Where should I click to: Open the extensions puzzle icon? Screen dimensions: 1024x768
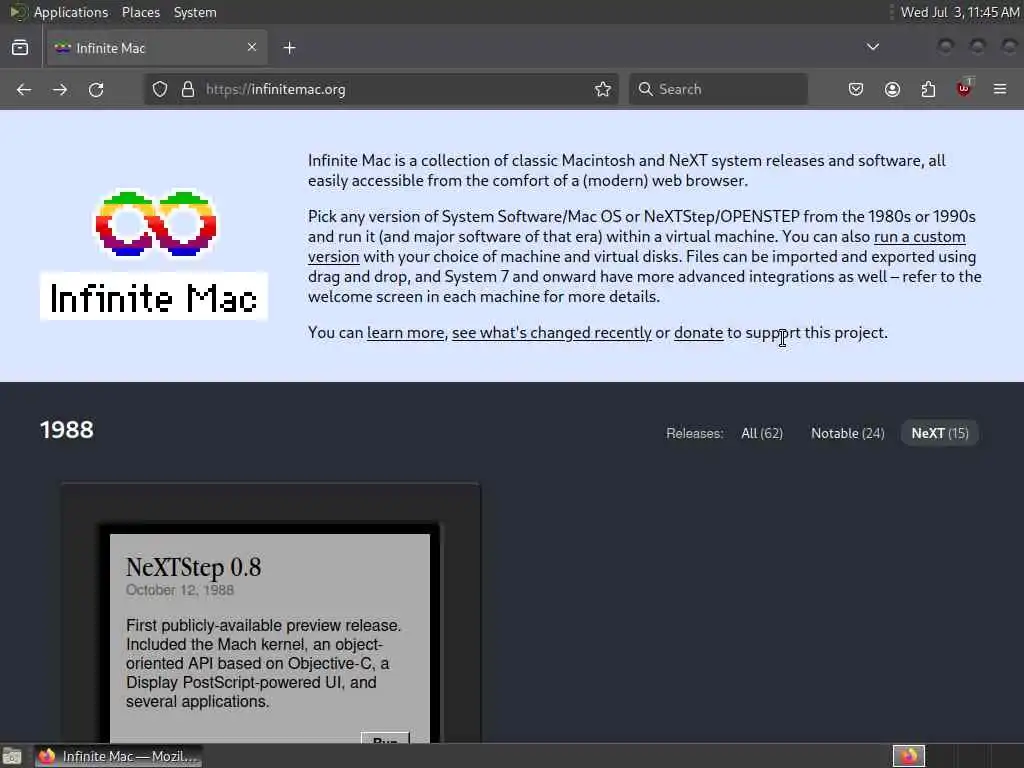[x=928, y=89]
